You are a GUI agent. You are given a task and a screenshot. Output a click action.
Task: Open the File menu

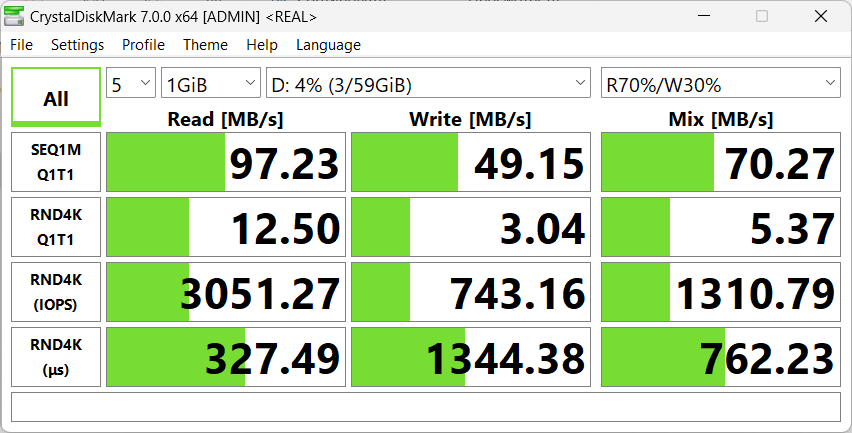point(22,45)
